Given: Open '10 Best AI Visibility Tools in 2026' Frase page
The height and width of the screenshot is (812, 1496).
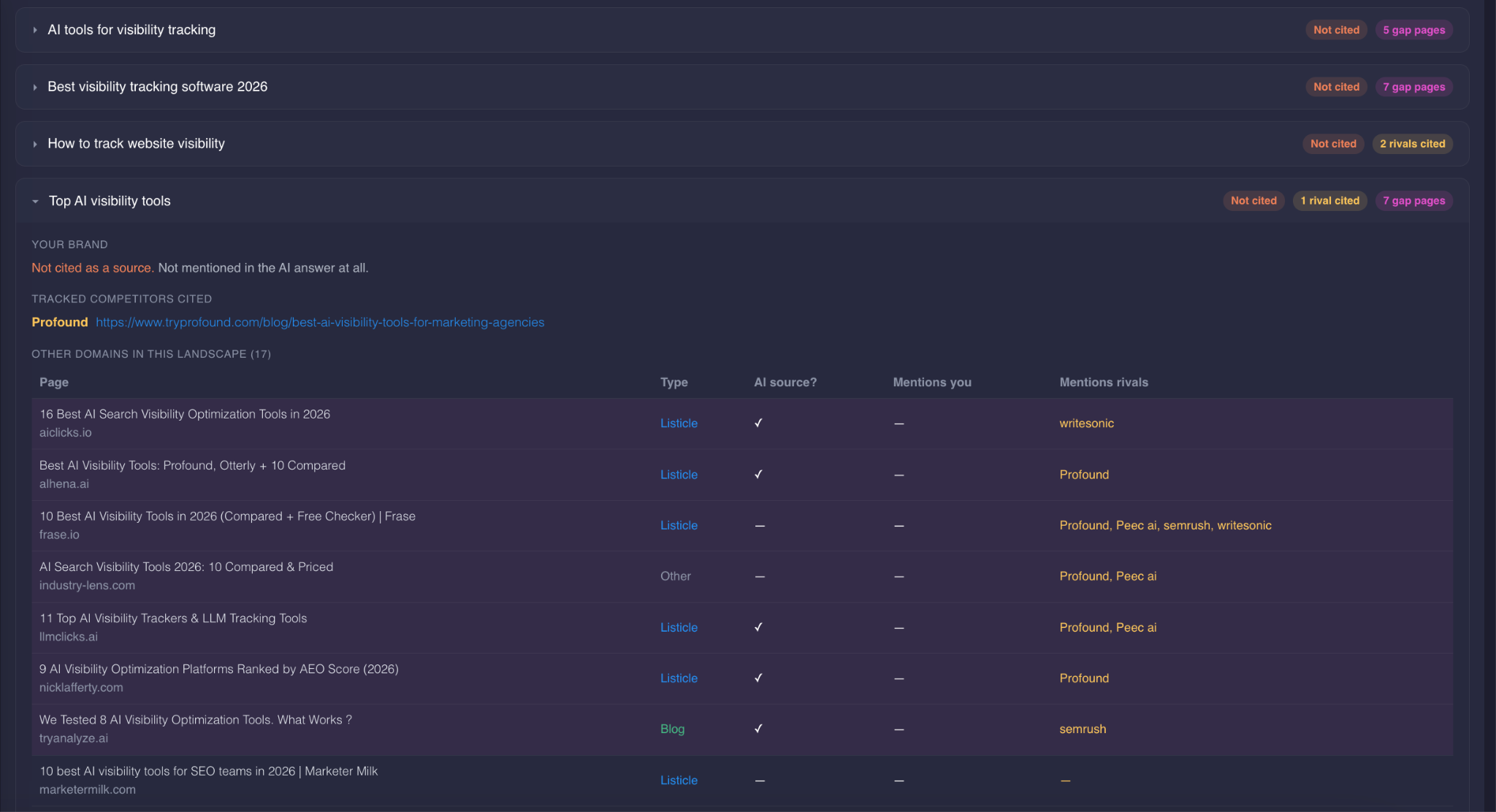Looking at the screenshot, I should coord(227,516).
